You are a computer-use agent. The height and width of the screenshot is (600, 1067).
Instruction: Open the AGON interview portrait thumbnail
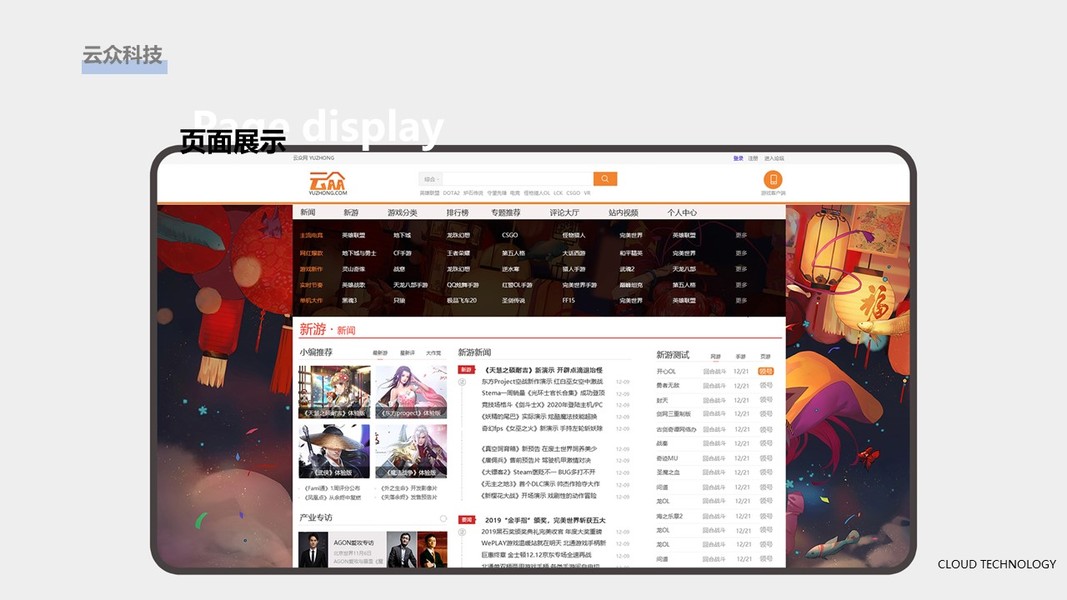pos(313,550)
